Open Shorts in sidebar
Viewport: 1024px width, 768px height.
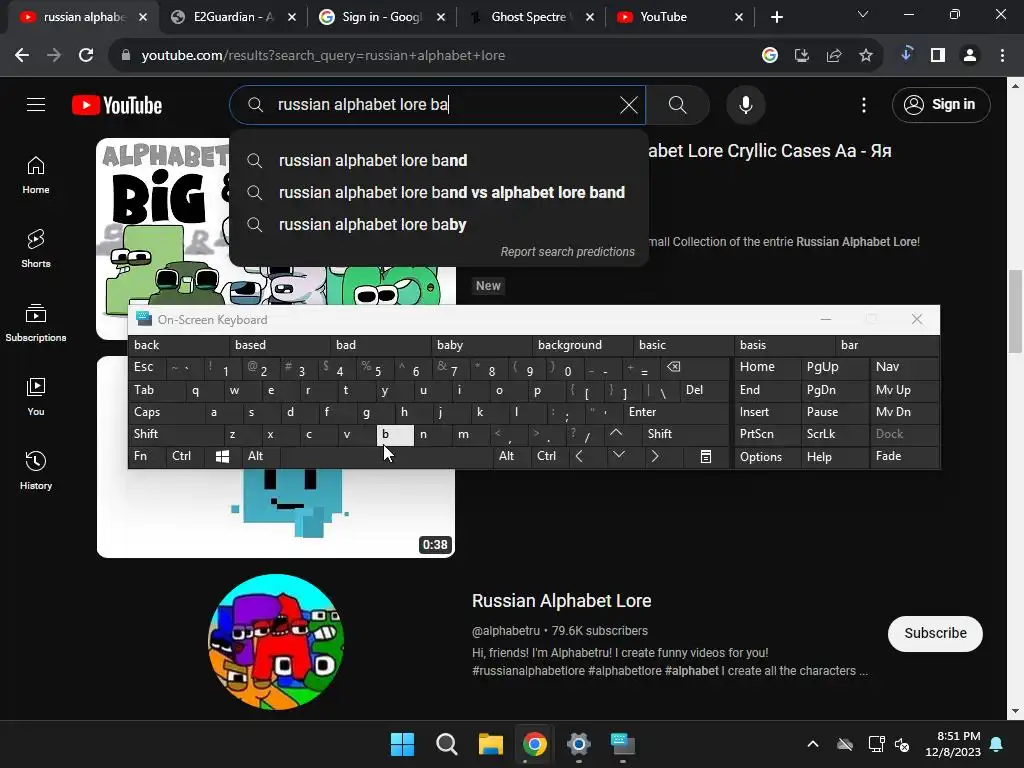36,249
